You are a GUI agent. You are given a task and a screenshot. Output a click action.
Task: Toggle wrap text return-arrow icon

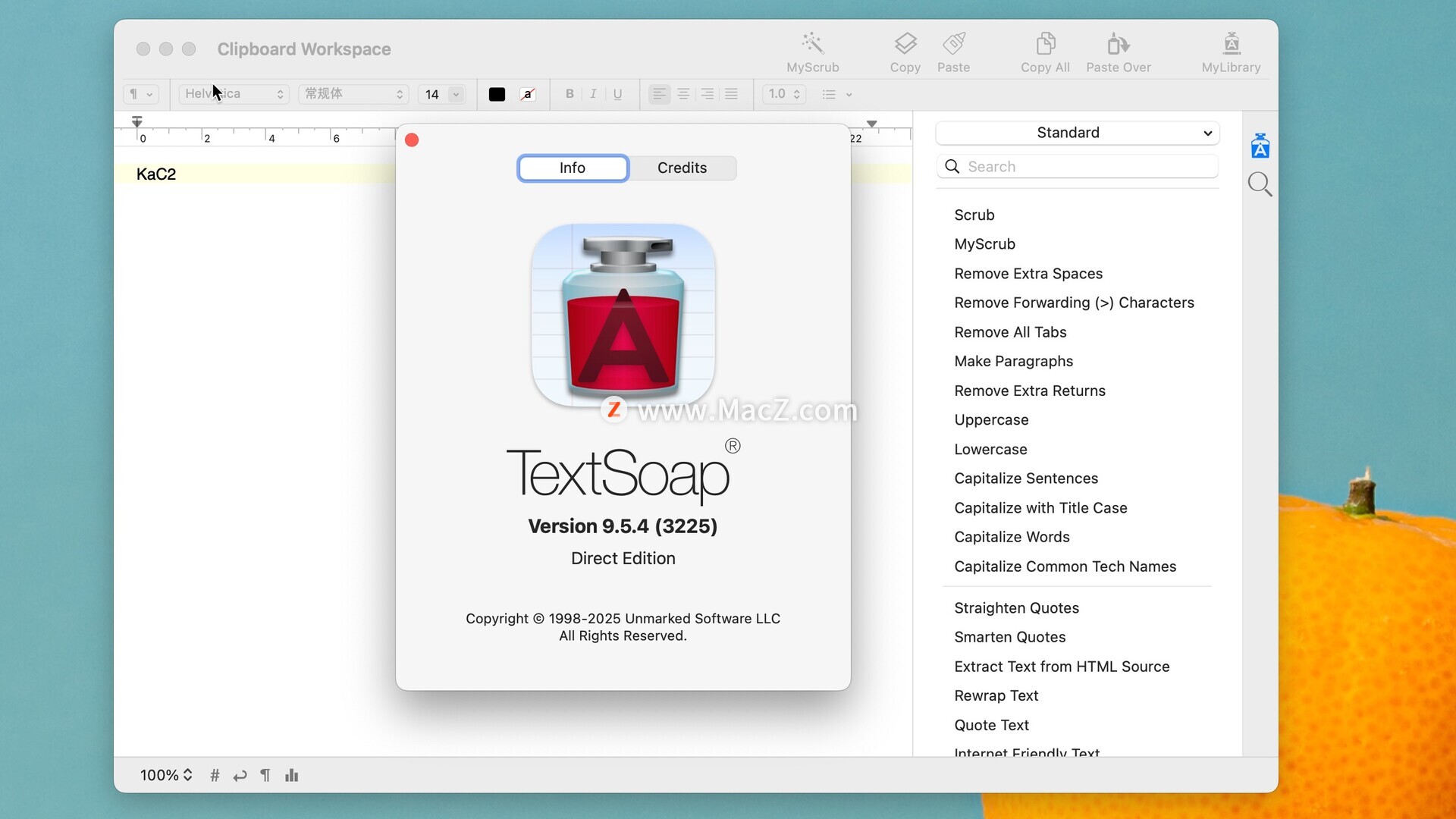240,775
